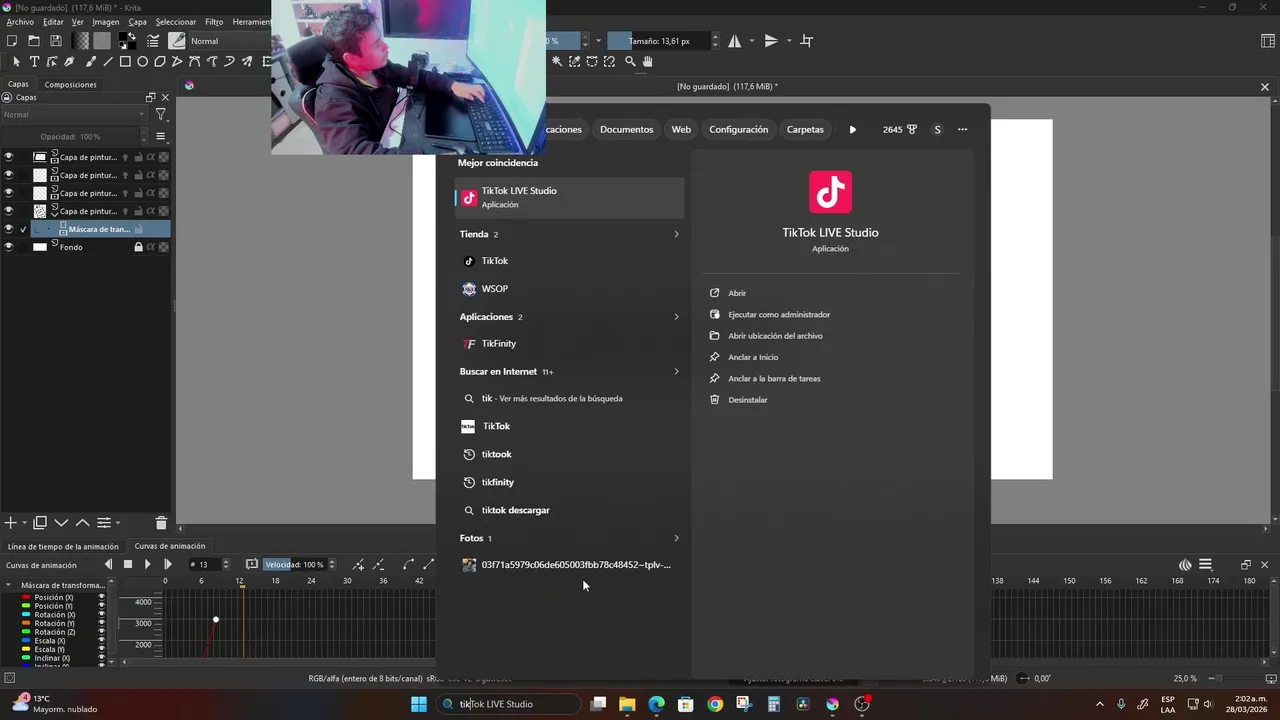The width and height of the screenshot is (1280, 720).
Task: Select the Freehand Brush tool
Action: 90,62
